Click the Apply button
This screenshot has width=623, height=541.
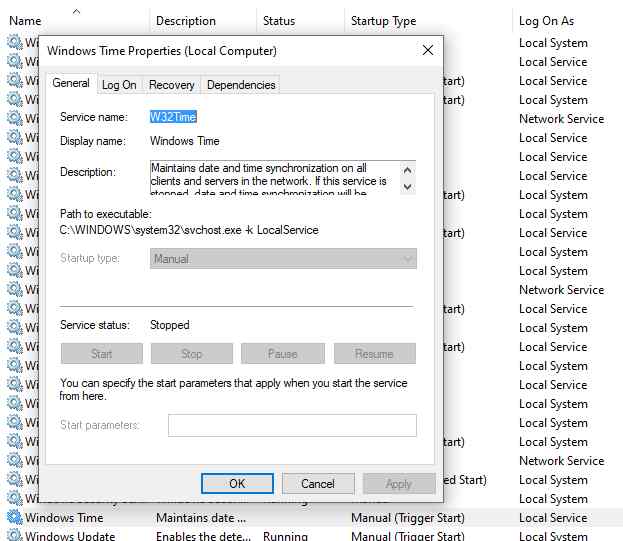click(x=398, y=484)
